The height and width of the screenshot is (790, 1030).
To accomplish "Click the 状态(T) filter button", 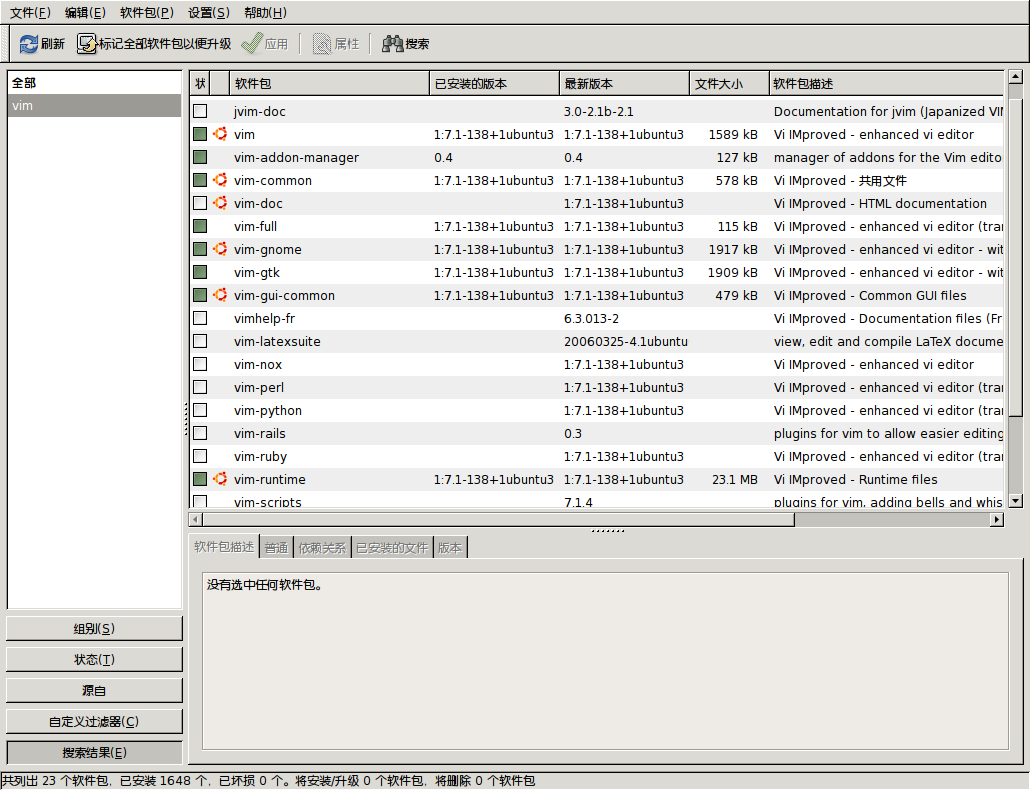I will click(94, 659).
